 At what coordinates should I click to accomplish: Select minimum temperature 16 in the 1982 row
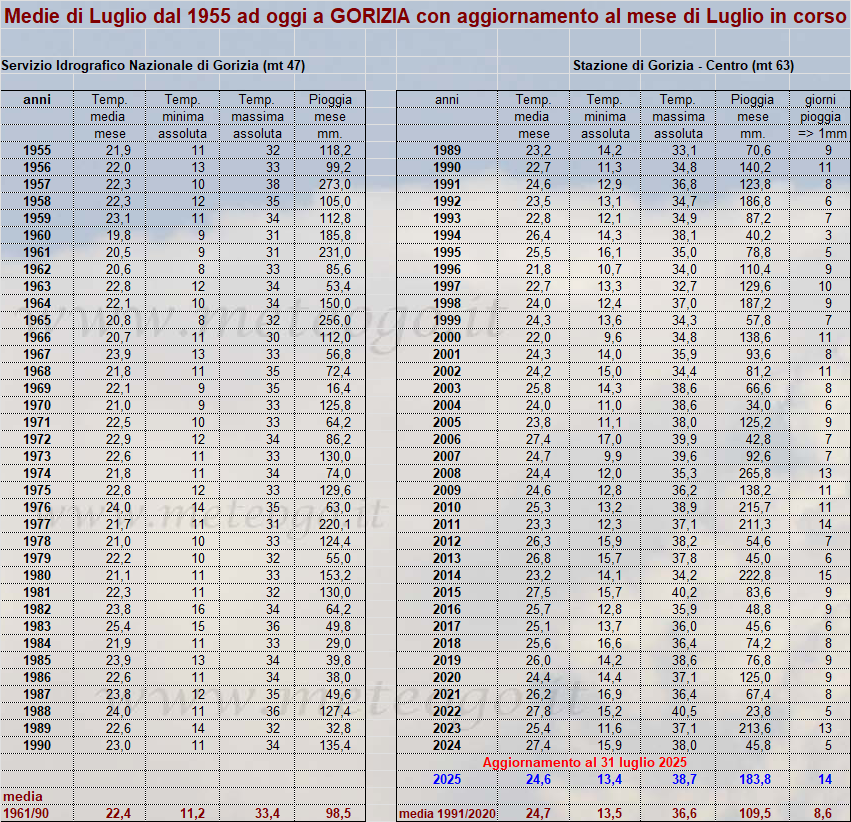pyautogui.click(x=198, y=609)
